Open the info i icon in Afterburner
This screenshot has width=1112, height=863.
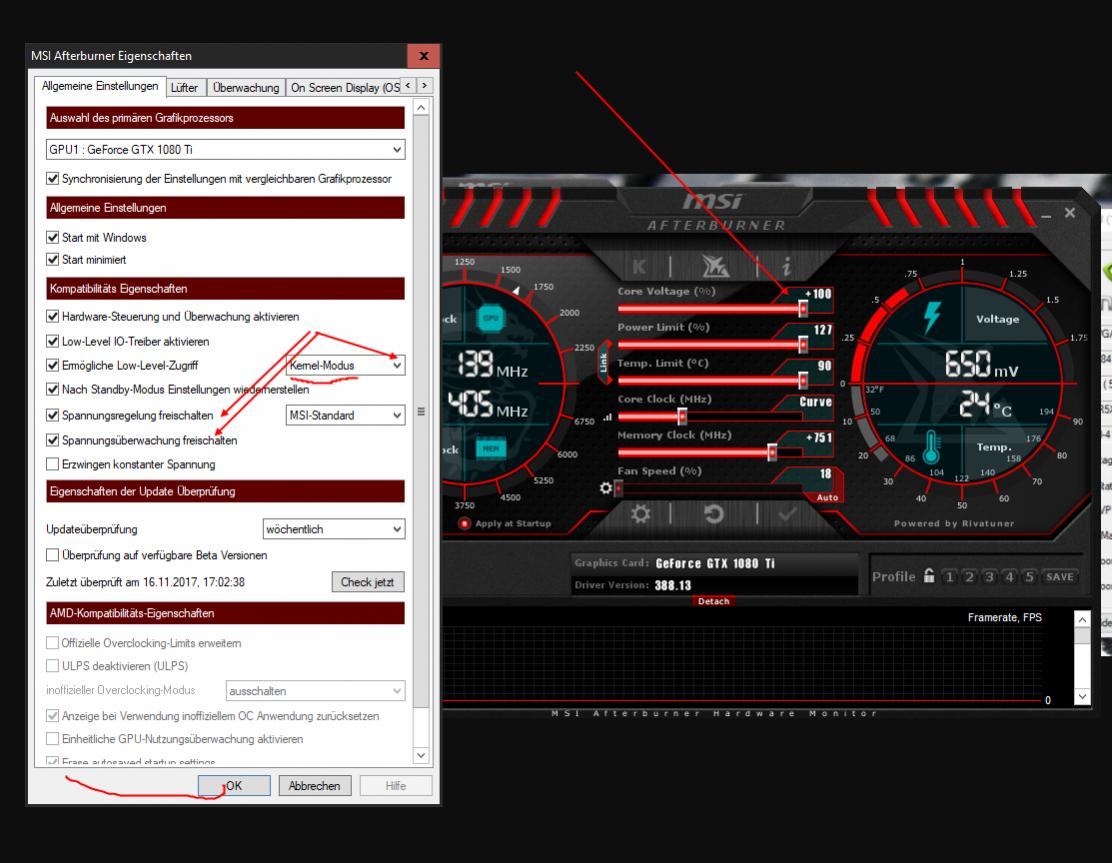click(x=786, y=267)
